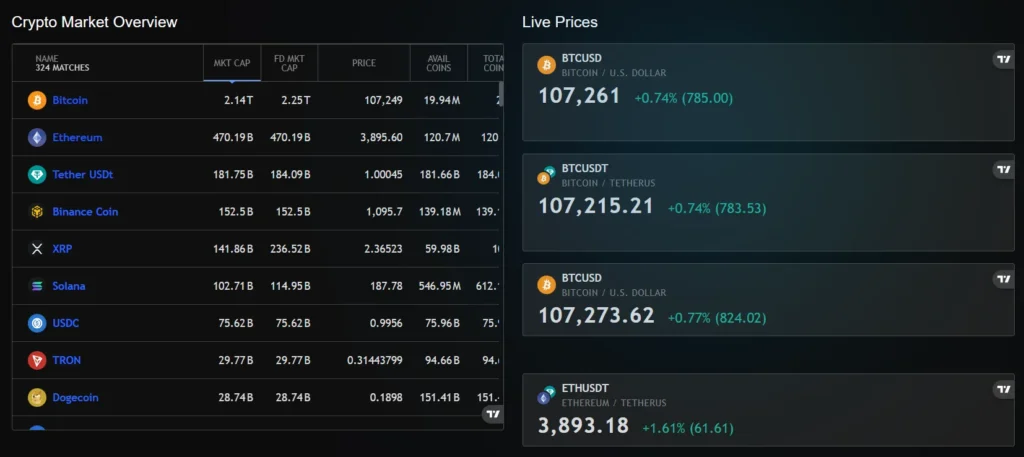Click the 107,261 live price value
This screenshot has height=457, width=1024.
tap(579, 96)
